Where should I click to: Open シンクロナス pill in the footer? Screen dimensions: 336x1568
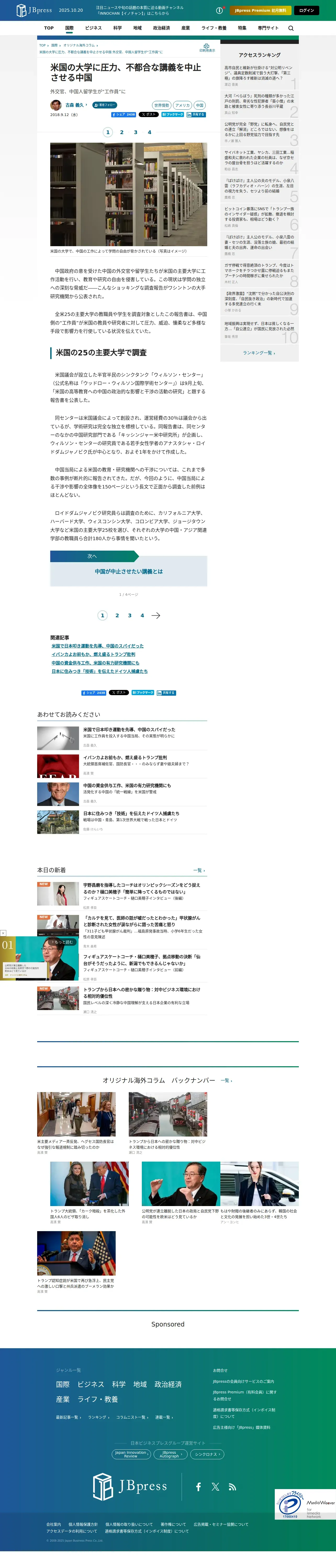tap(207, 1454)
